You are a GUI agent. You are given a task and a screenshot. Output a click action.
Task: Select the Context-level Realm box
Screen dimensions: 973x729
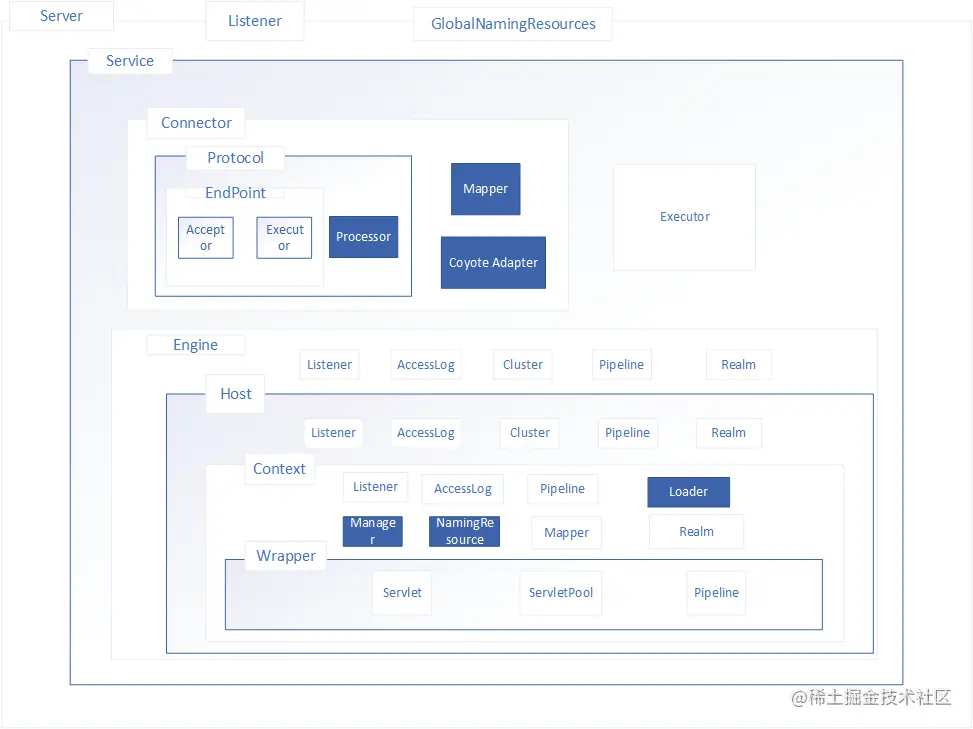pyautogui.click(x=696, y=532)
